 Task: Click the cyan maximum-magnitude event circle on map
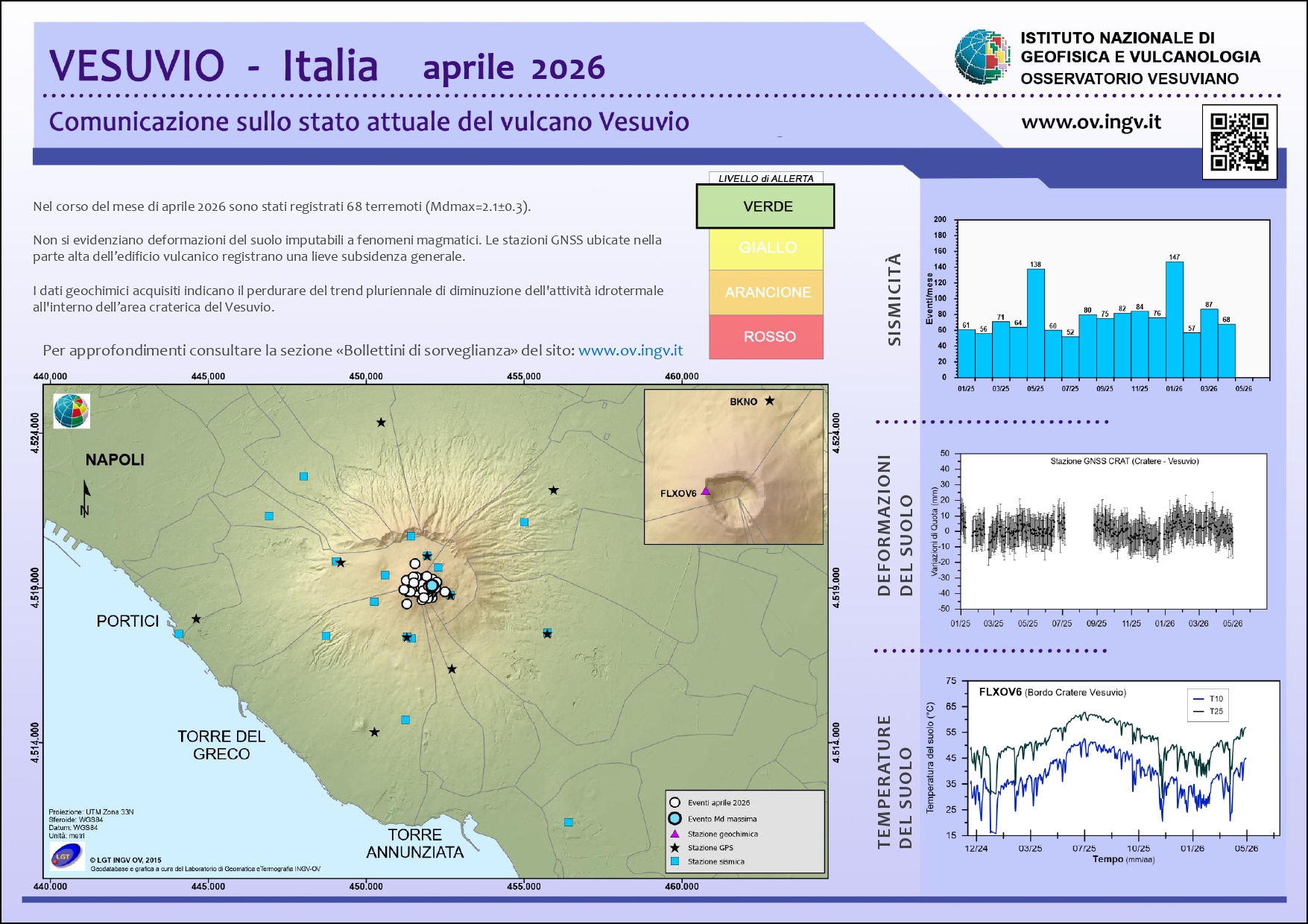(432, 585)
